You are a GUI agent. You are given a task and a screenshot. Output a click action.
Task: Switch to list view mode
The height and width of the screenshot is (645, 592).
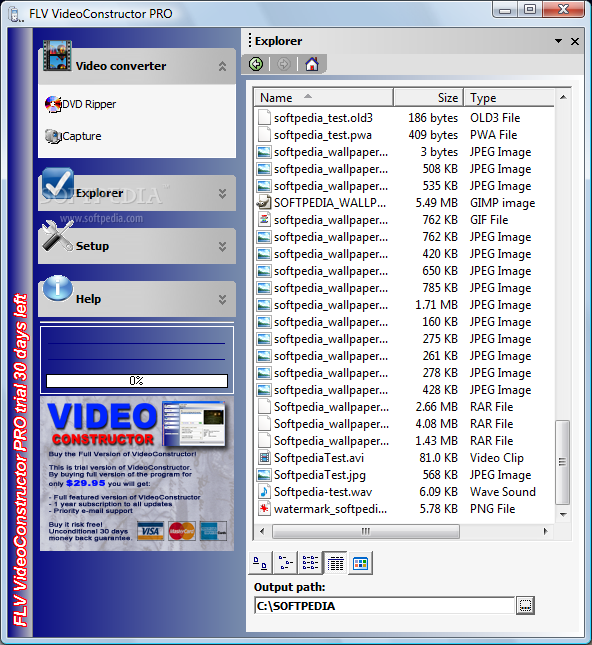click(x=310, y=563)
